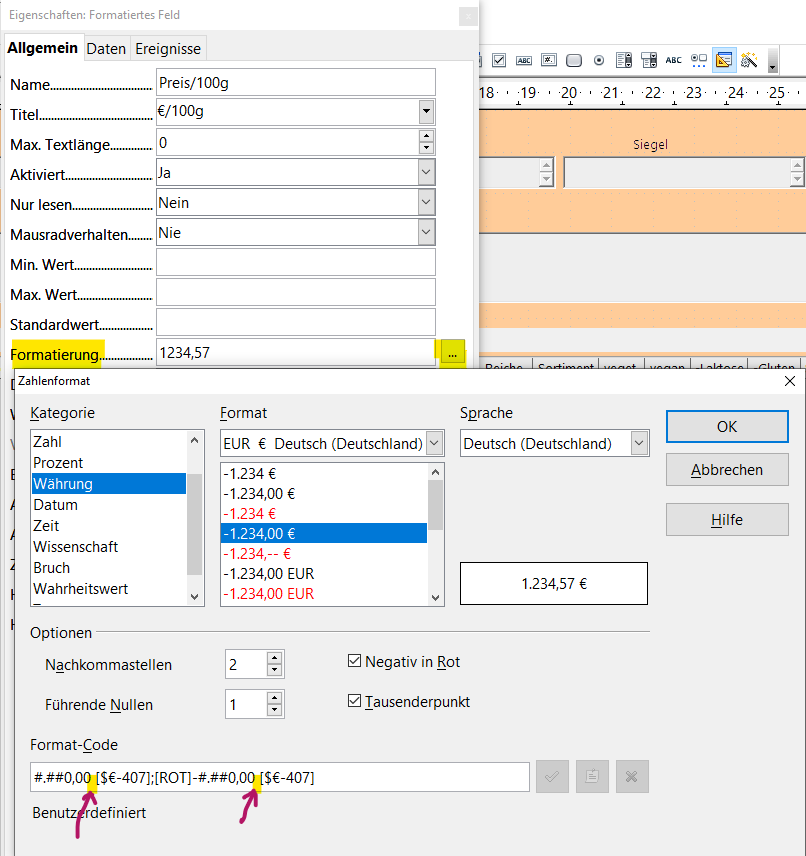The height and width of the screenshot is (856, 806).
Task: Uncheck the Tausenderpunkt checkbox
Action: (x=354, y=702)
